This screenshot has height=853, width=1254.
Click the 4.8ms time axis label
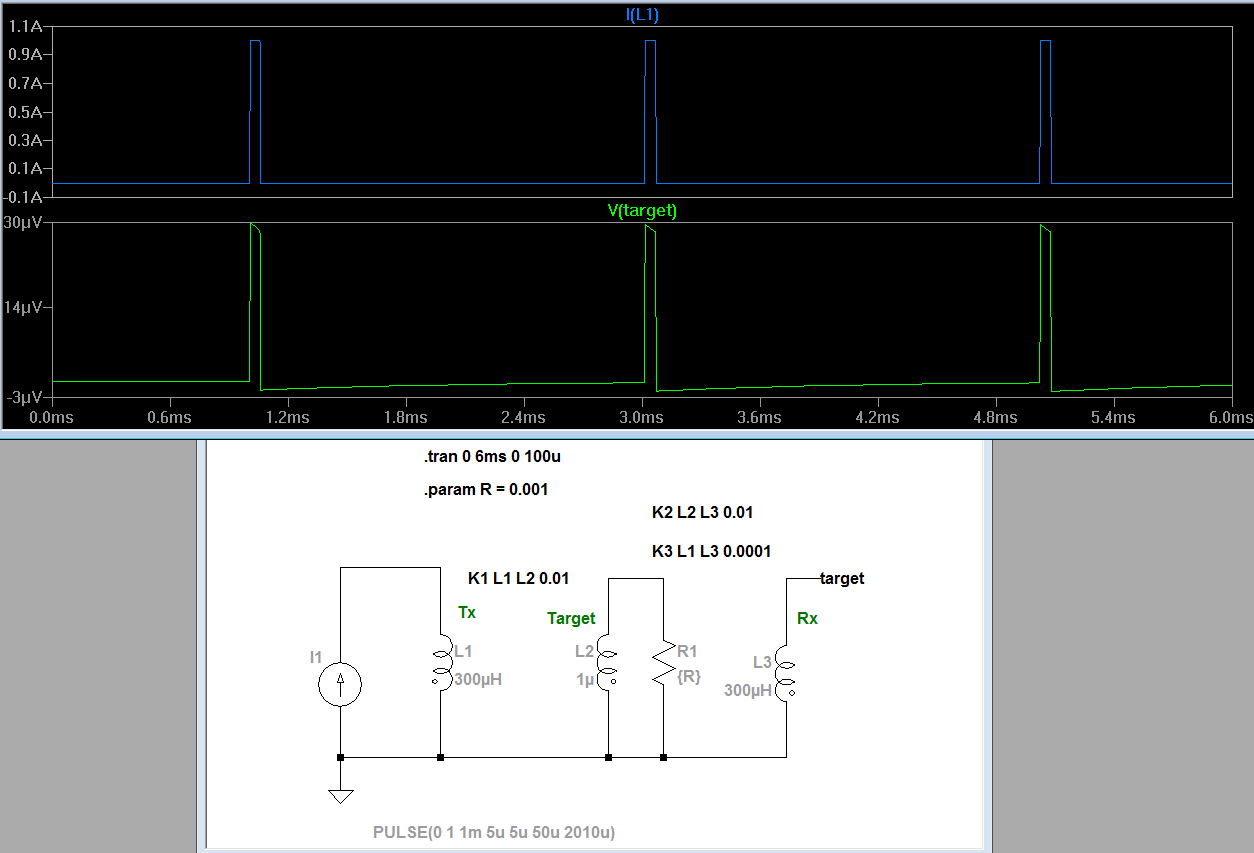995,417
